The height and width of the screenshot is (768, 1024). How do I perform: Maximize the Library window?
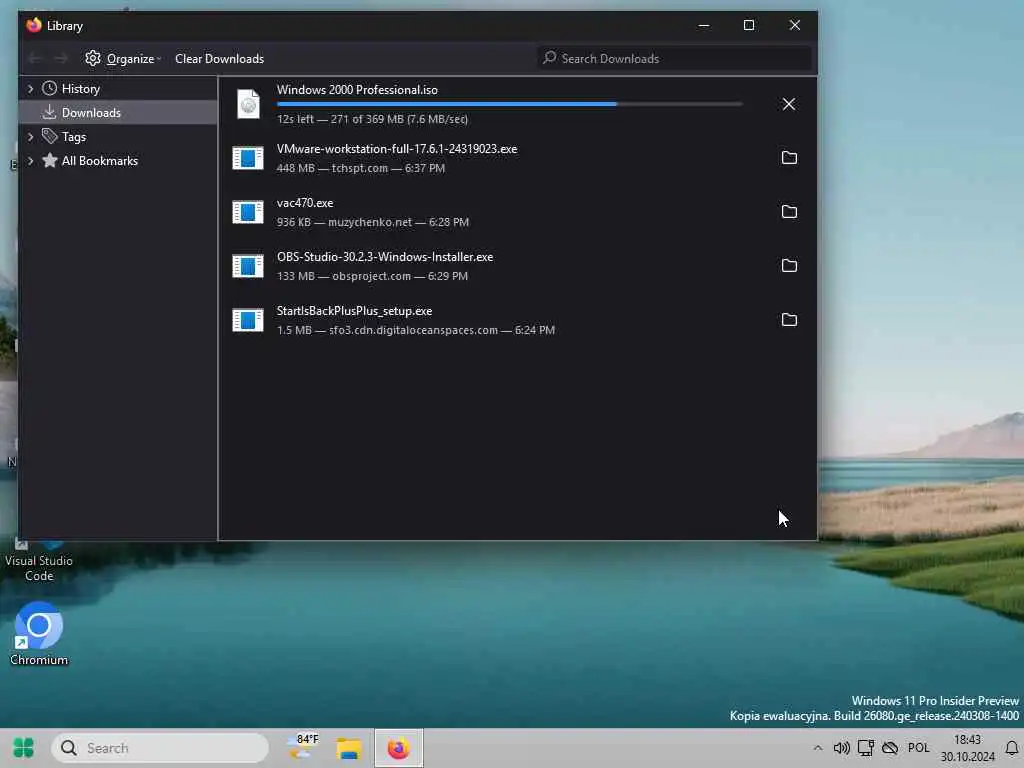(x=749, y=25)
